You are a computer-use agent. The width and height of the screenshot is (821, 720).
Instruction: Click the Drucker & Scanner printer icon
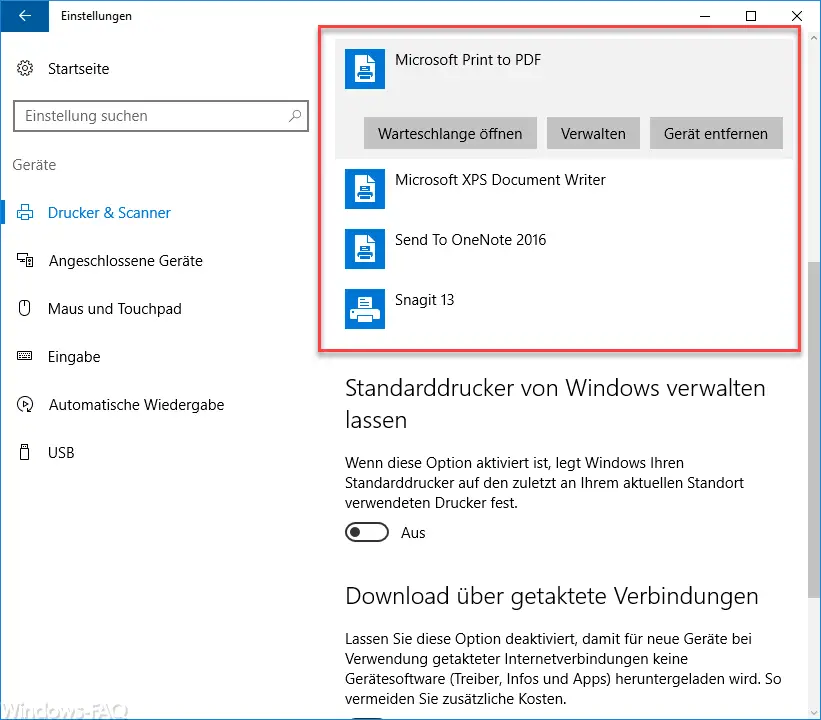click(25, 213)
